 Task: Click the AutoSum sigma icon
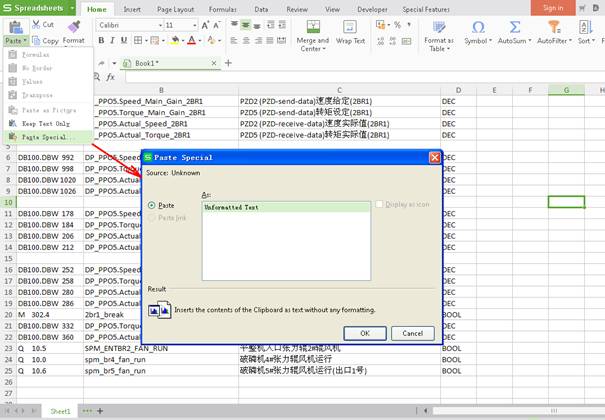[x=512, y=26]
